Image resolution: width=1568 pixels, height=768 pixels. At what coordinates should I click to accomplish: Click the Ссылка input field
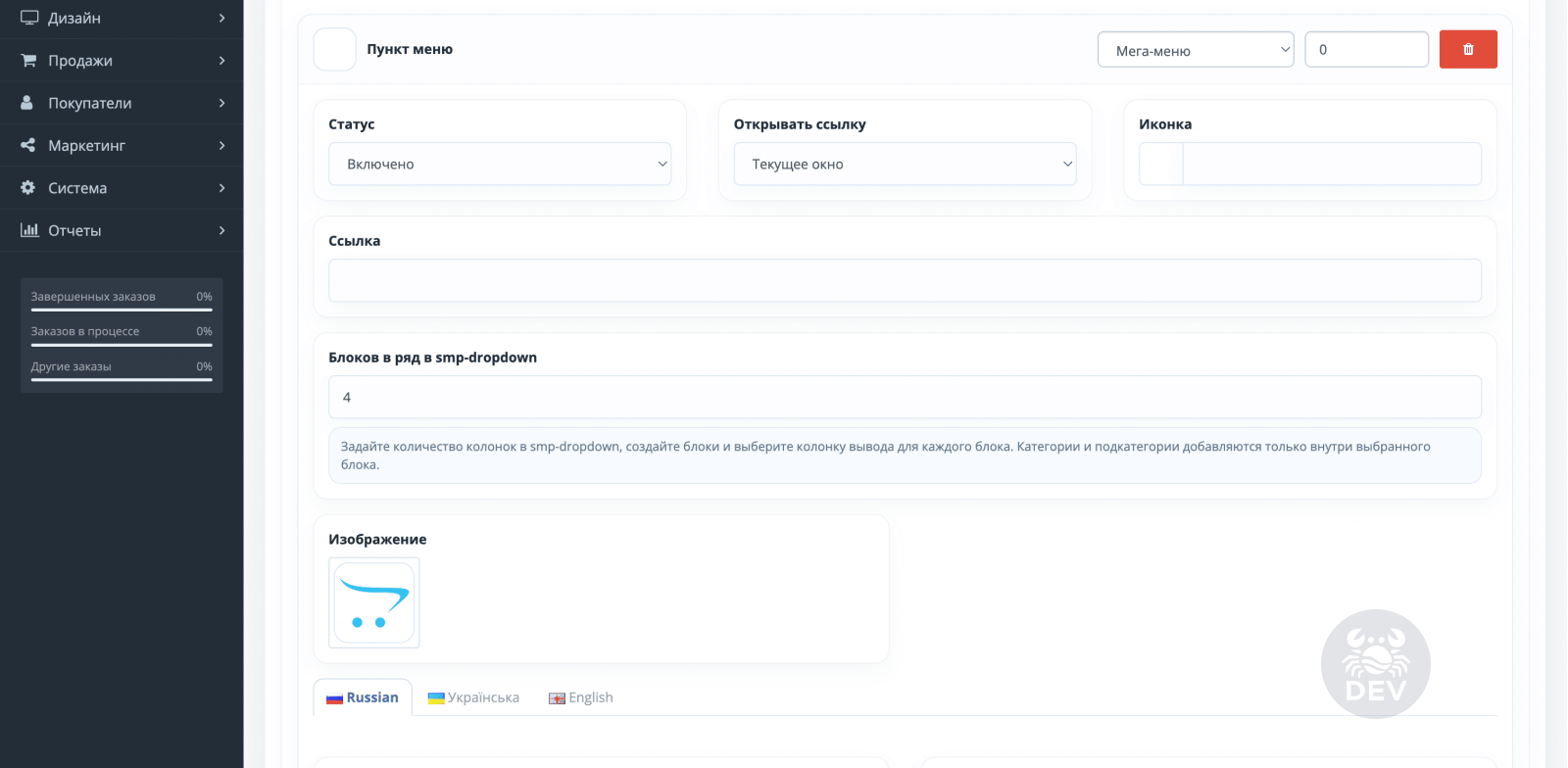905,280
